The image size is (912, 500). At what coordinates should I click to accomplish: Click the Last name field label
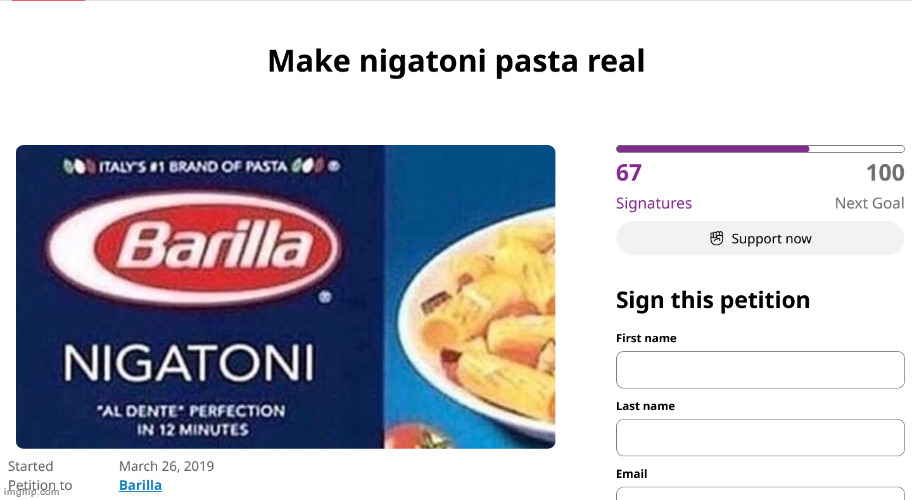tap(646, 406)
